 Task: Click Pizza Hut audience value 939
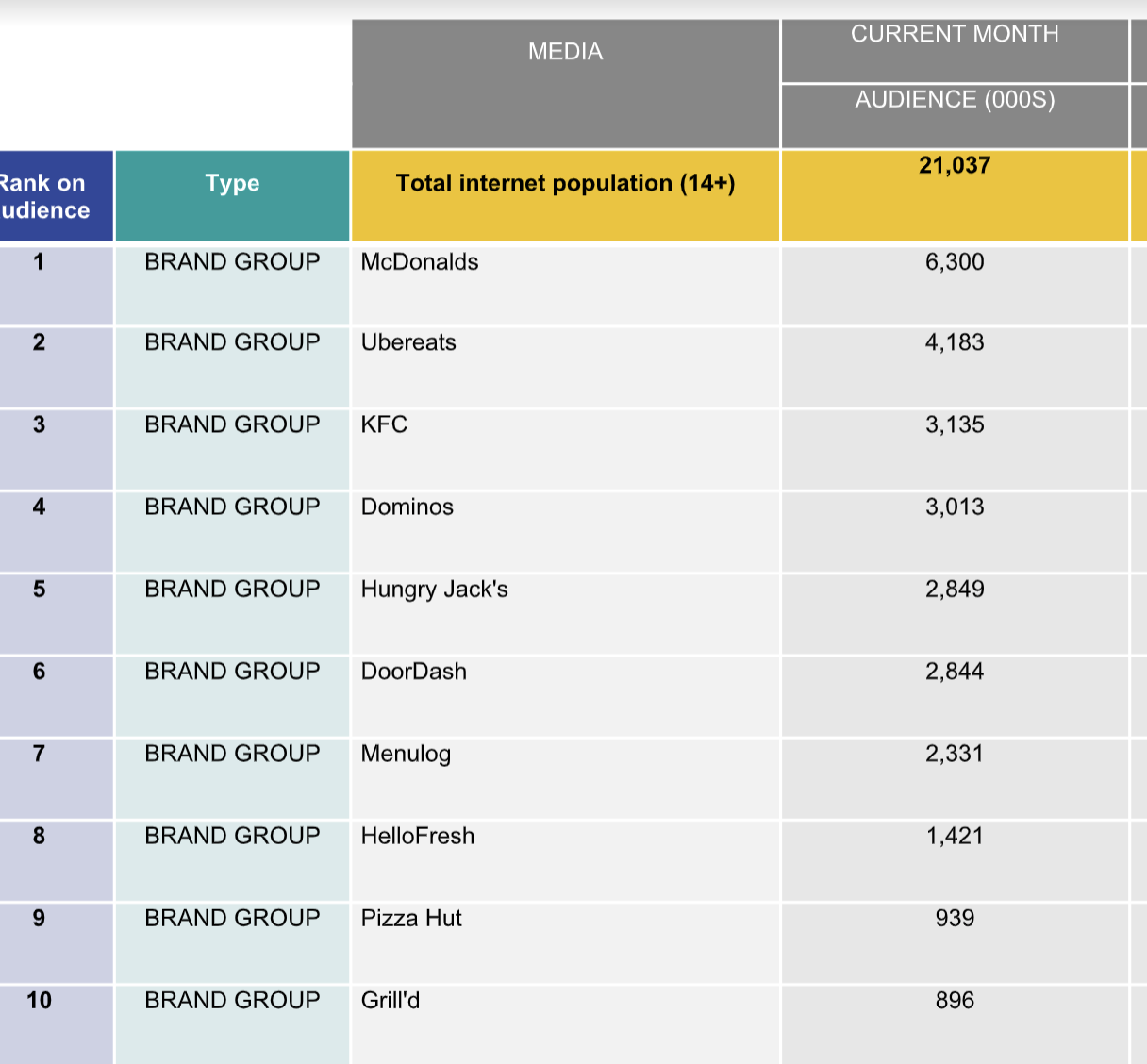(955, 918)
